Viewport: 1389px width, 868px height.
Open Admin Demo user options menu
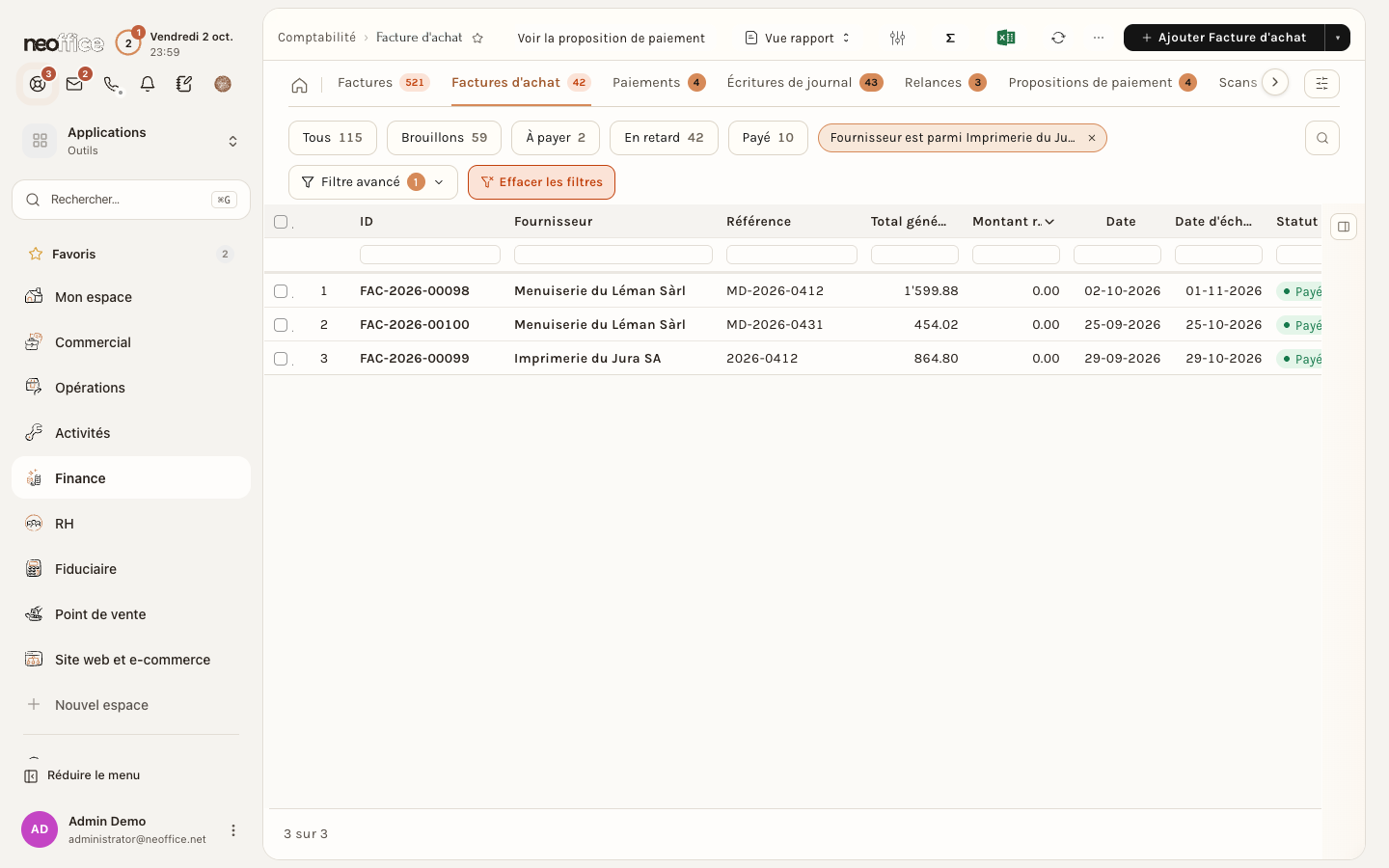[x=233, y=830]
